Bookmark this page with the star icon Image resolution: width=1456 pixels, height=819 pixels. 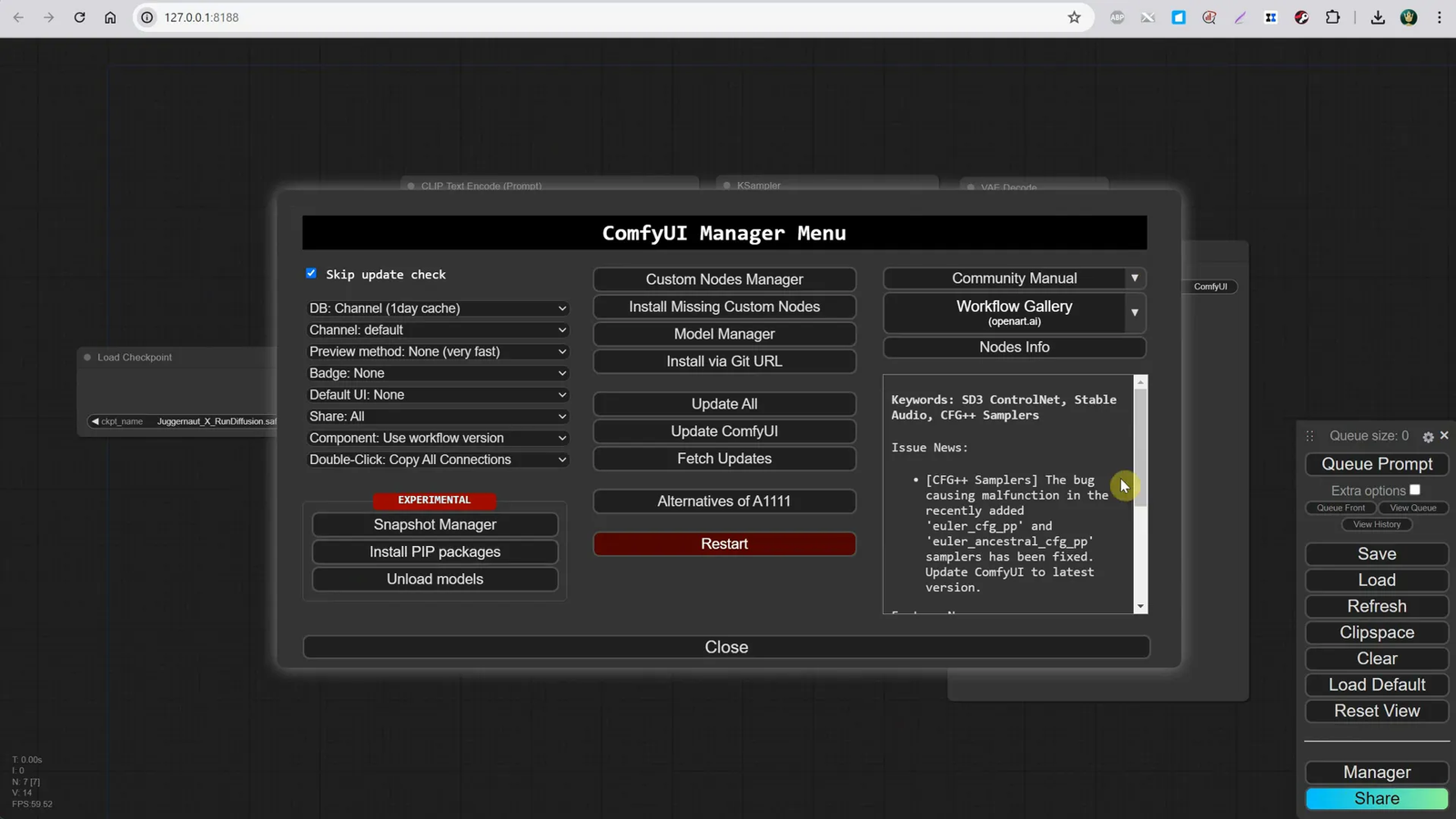click(x=1075, y=17)
